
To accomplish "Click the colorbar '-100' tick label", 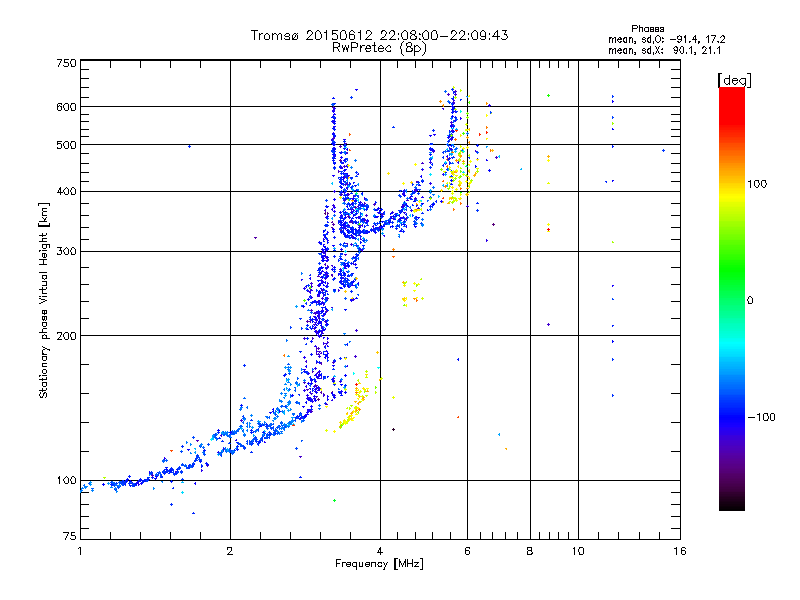I will point(761,417).
